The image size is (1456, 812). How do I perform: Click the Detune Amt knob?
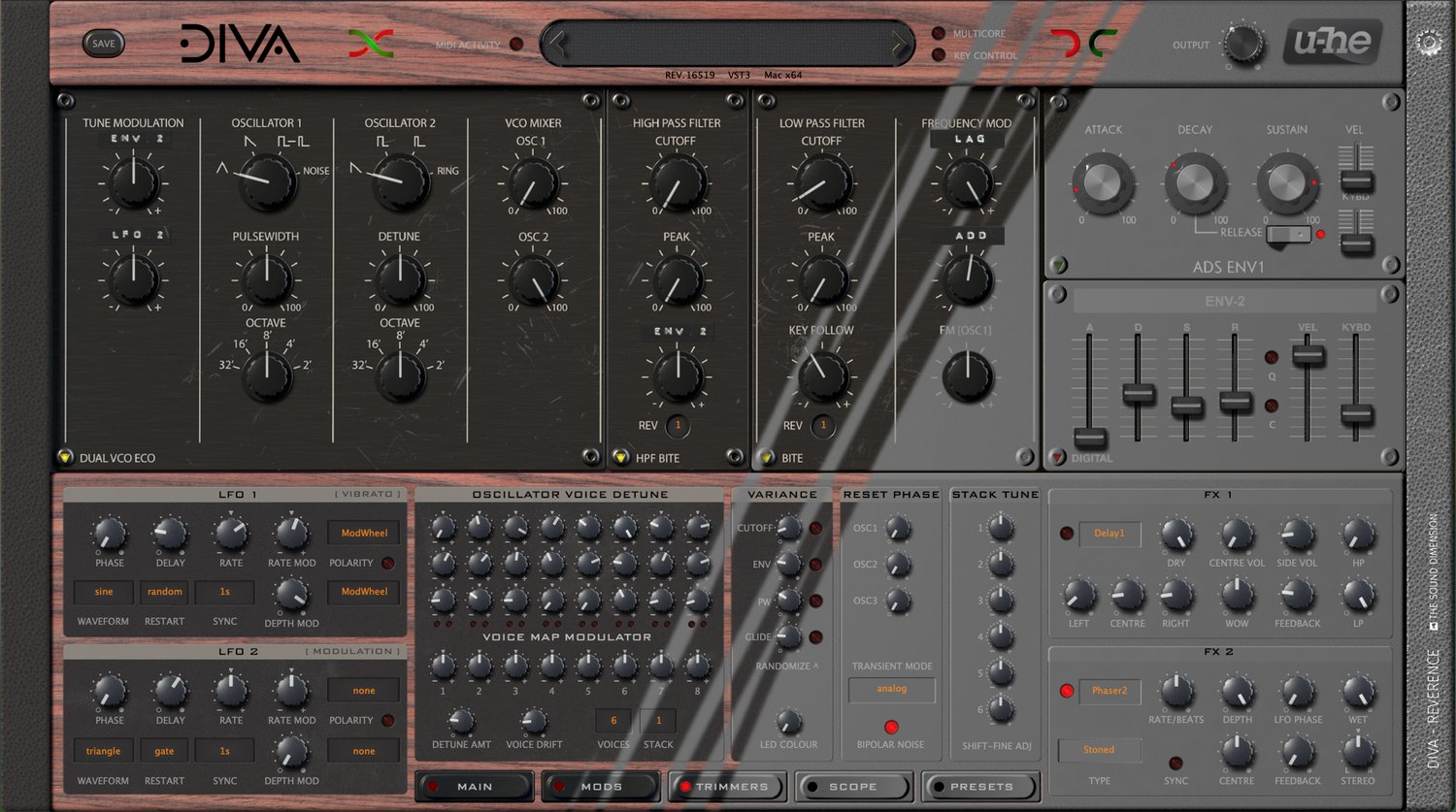pyautogui.click(x=460, y=721)
